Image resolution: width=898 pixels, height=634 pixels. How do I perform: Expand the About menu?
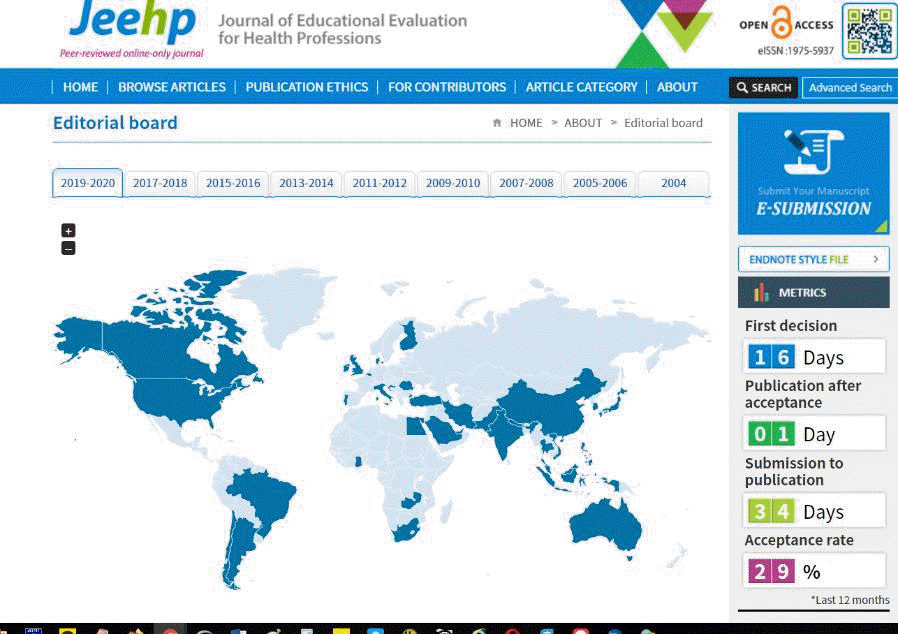click(x=677, y=87)
